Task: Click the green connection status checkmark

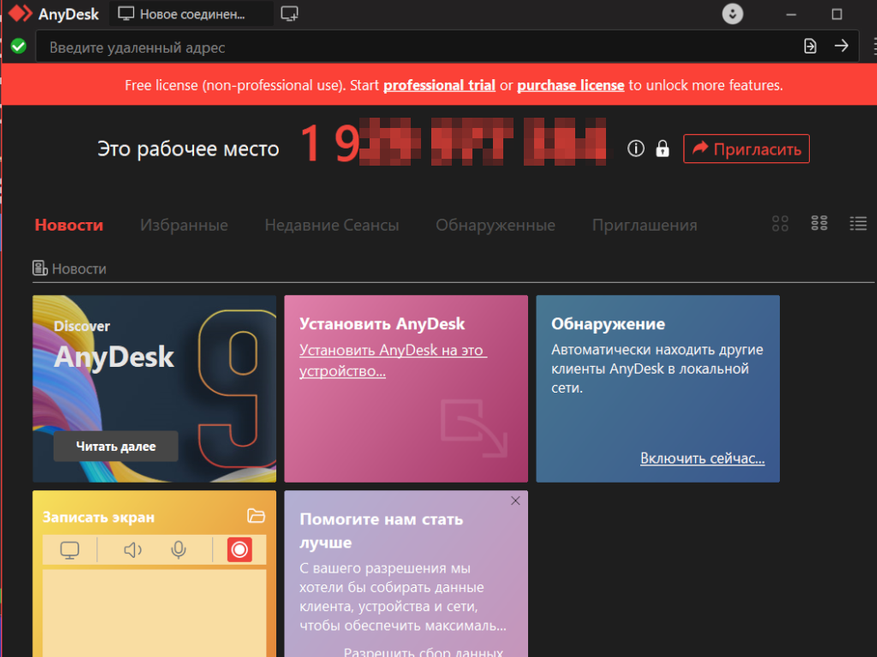Action: [18, 46]
